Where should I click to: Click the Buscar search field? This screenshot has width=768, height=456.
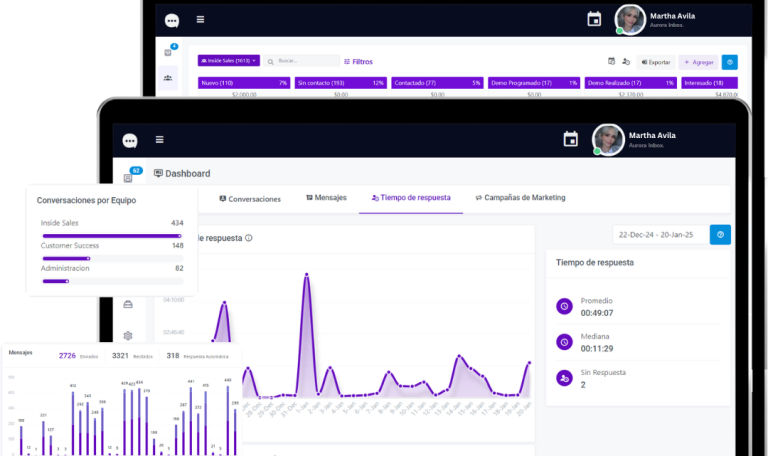pos(302,61)
